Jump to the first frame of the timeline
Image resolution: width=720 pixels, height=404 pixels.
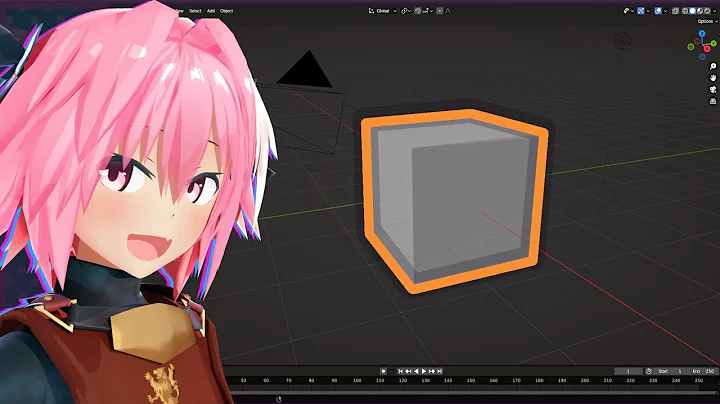pyautogui.click(x=400, y=371)
